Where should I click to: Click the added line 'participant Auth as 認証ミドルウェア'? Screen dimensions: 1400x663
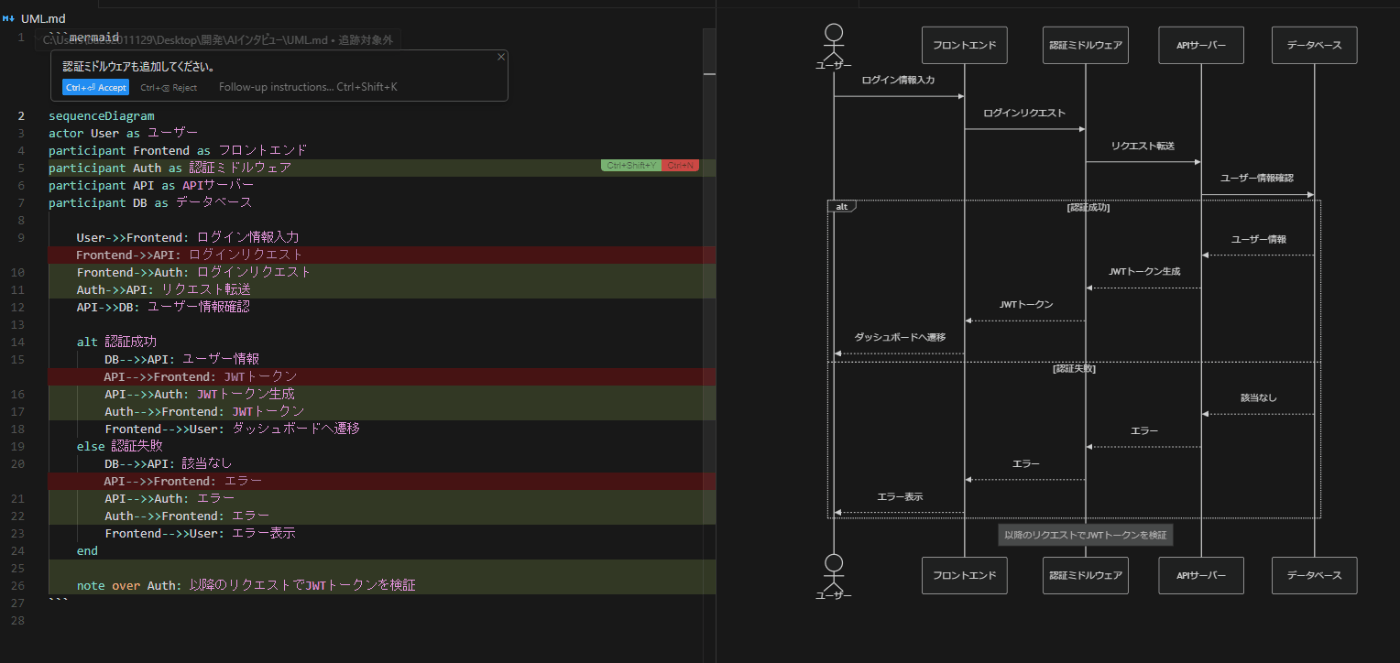coord(170,168)
